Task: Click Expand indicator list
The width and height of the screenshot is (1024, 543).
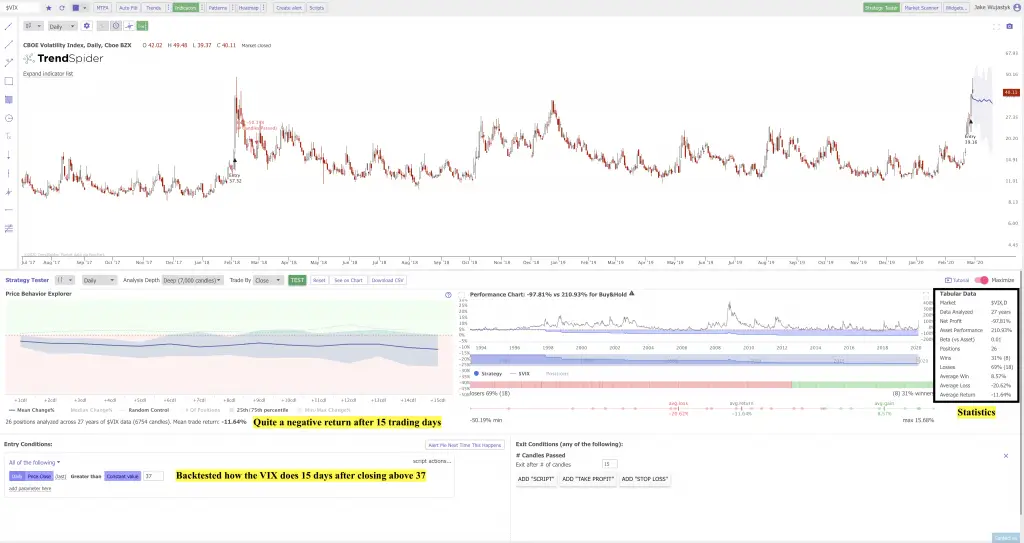Action: (48, 74)
